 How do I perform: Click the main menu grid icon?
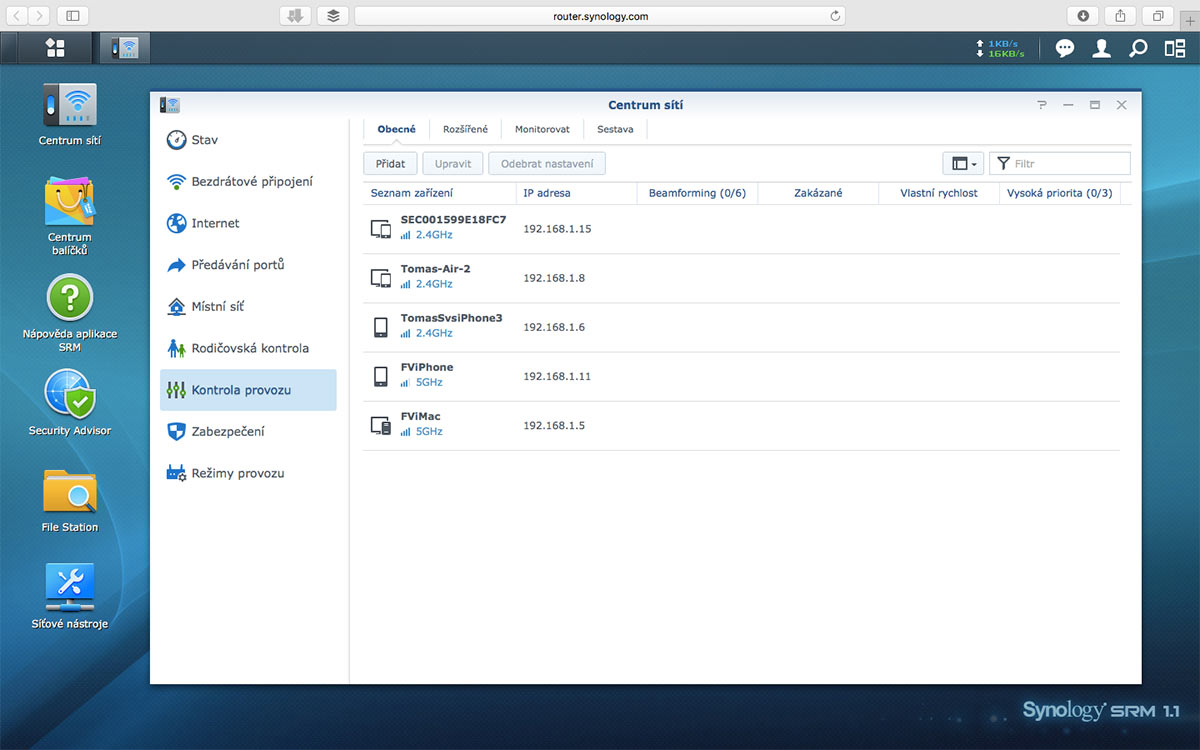pyautogui.click(x=55, y=48)
